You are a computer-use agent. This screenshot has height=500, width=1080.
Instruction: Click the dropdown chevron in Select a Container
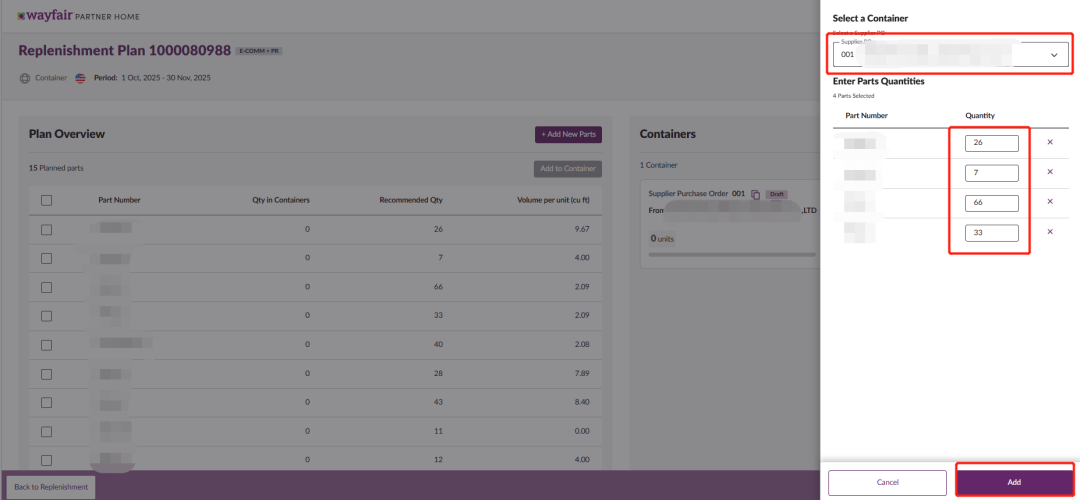click(1054, 56)
